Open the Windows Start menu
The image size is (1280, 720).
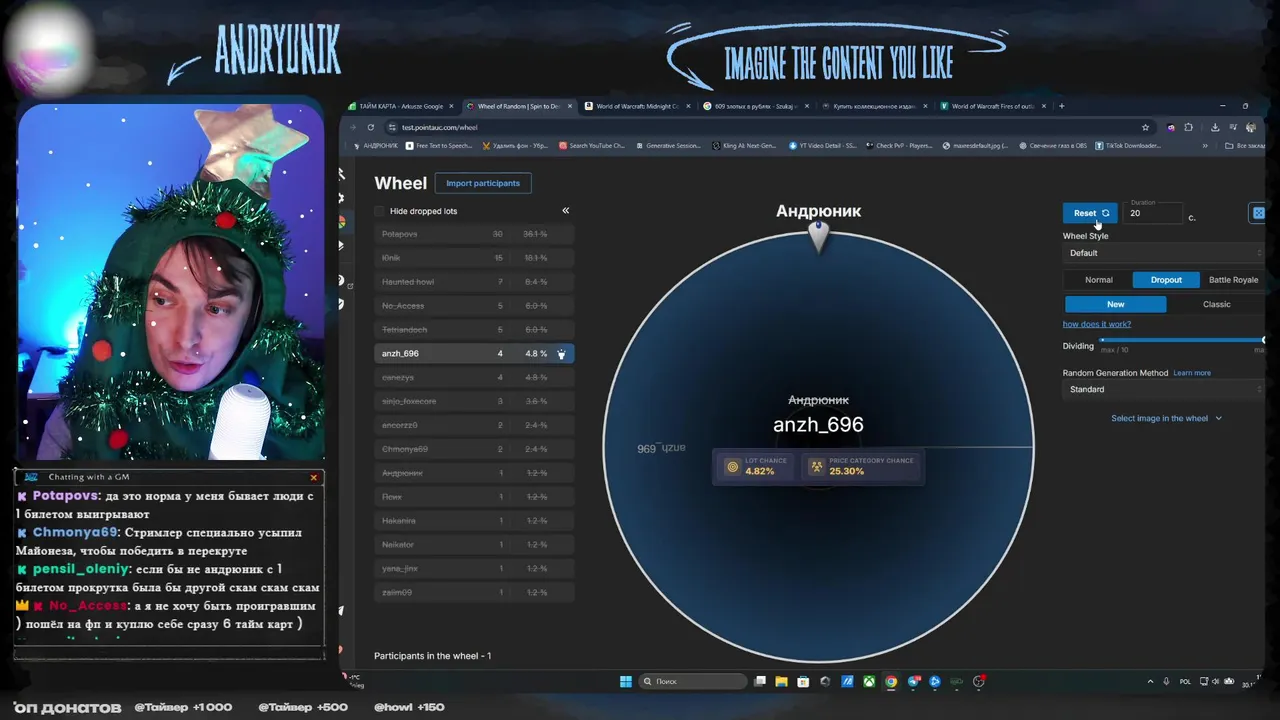(626, 682)
